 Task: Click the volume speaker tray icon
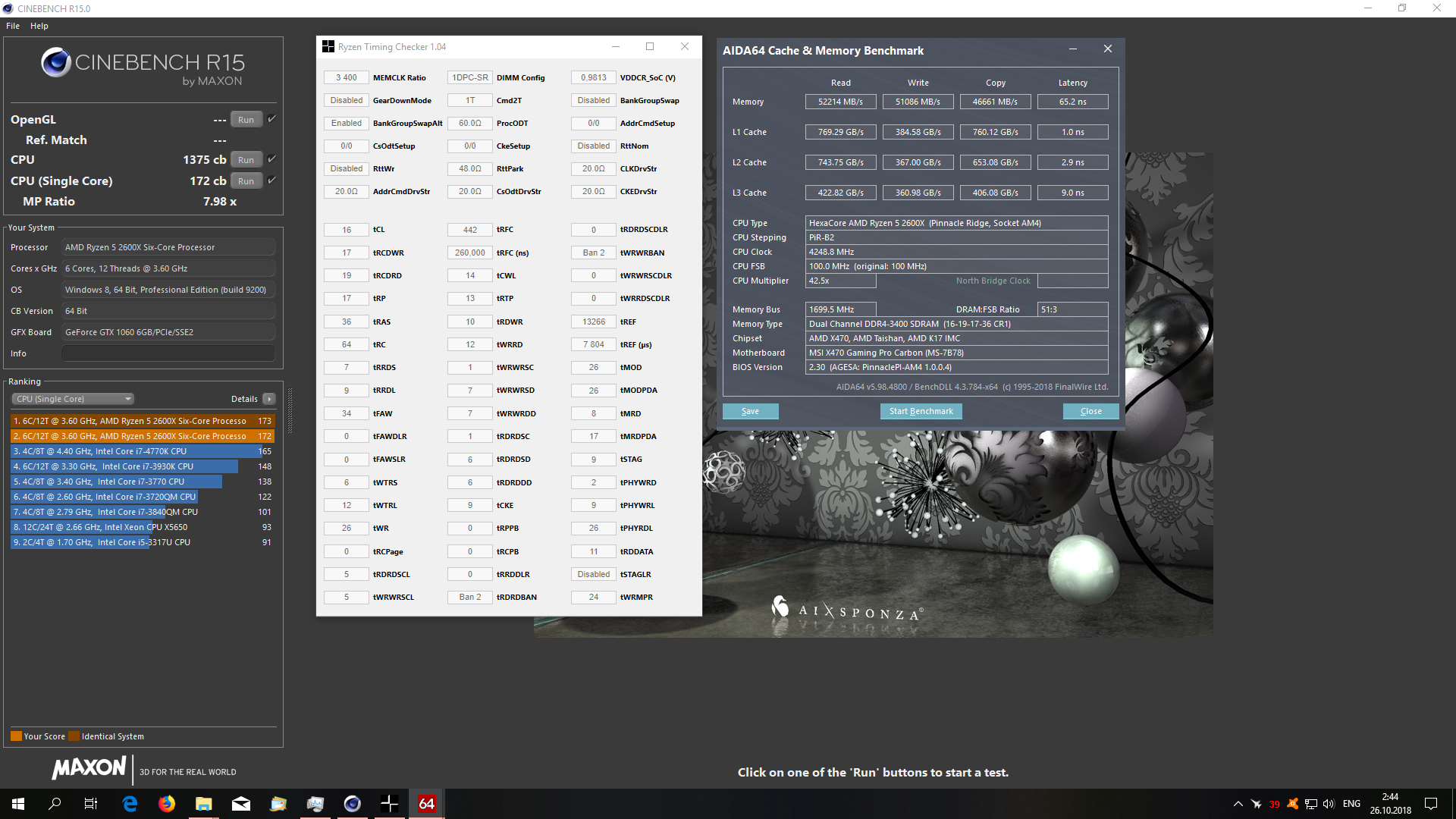coord(1329,804)
